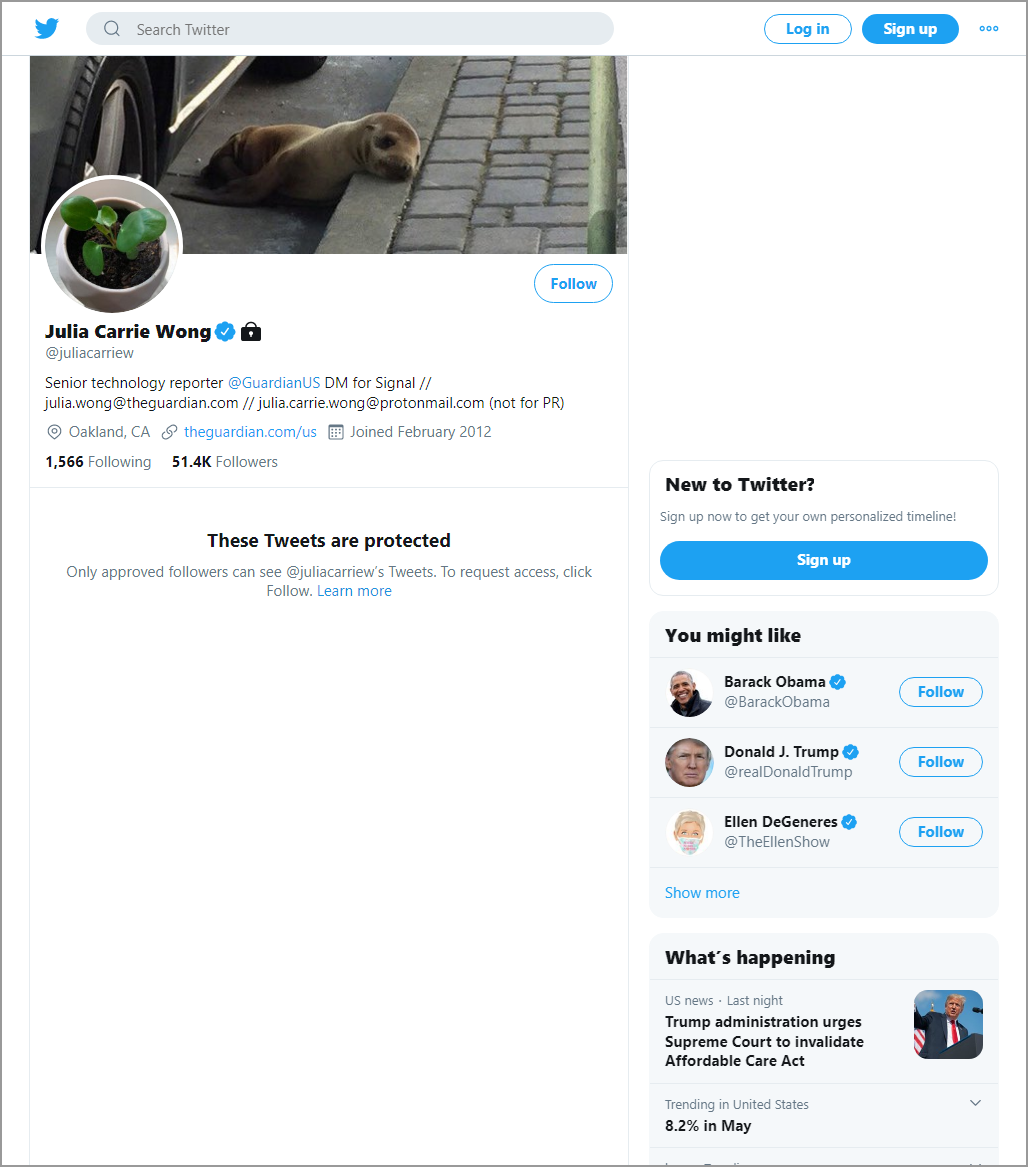
Task: Focus the Search Twitter input field
Action: (350, 29)
